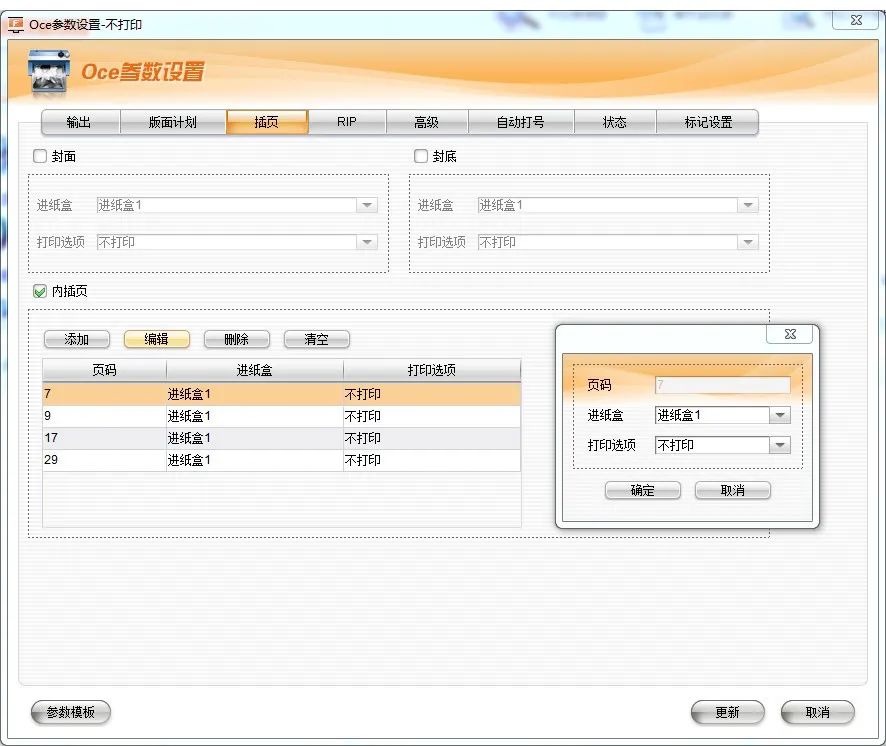Switch to 标记设置 tab
The width and height of the screenshot is (886, 746).
(x=708, y=122)
